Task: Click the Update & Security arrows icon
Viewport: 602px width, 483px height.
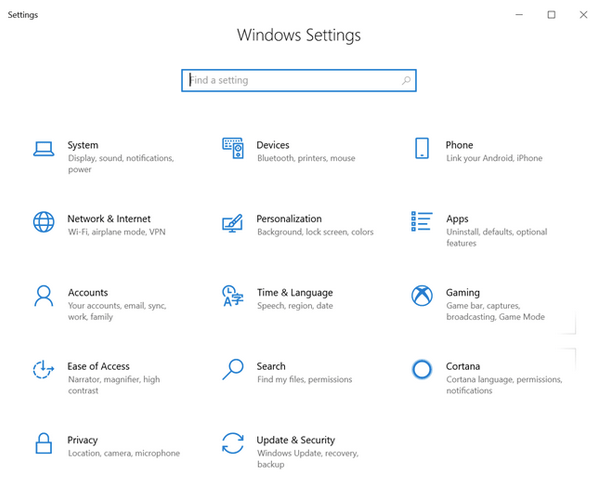Action: [x=233, y=443]
